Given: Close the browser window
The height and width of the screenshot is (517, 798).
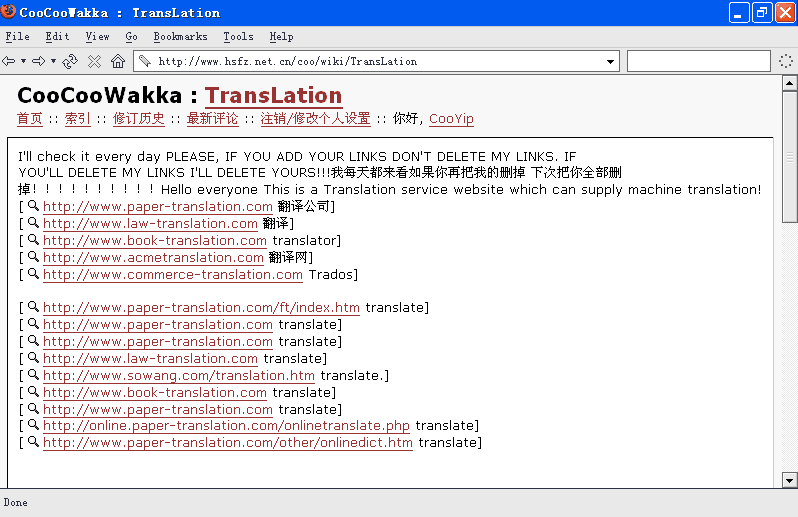Looking at the screenshot, I should (x=785, y=13).
